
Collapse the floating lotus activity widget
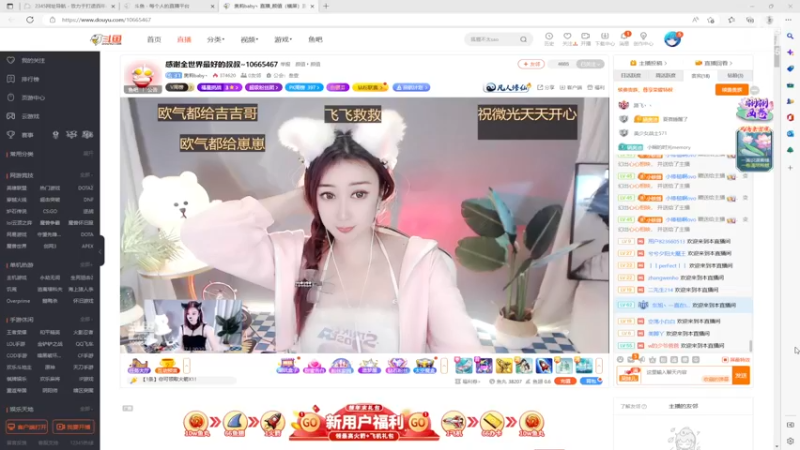(754, 90)
